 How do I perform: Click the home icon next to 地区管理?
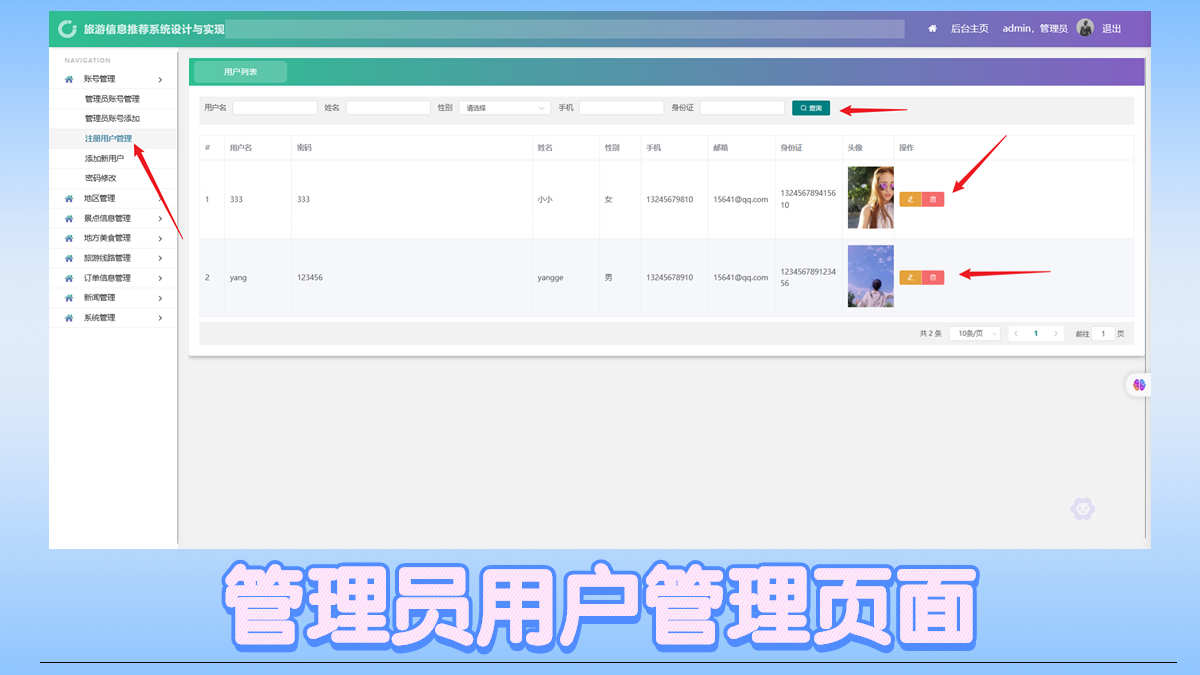pos(69,199)
